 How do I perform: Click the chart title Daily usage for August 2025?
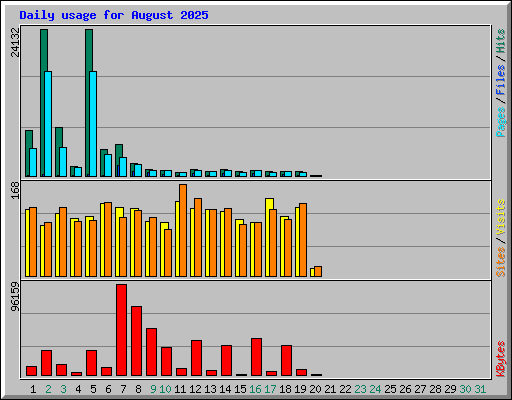pos(114,15)
